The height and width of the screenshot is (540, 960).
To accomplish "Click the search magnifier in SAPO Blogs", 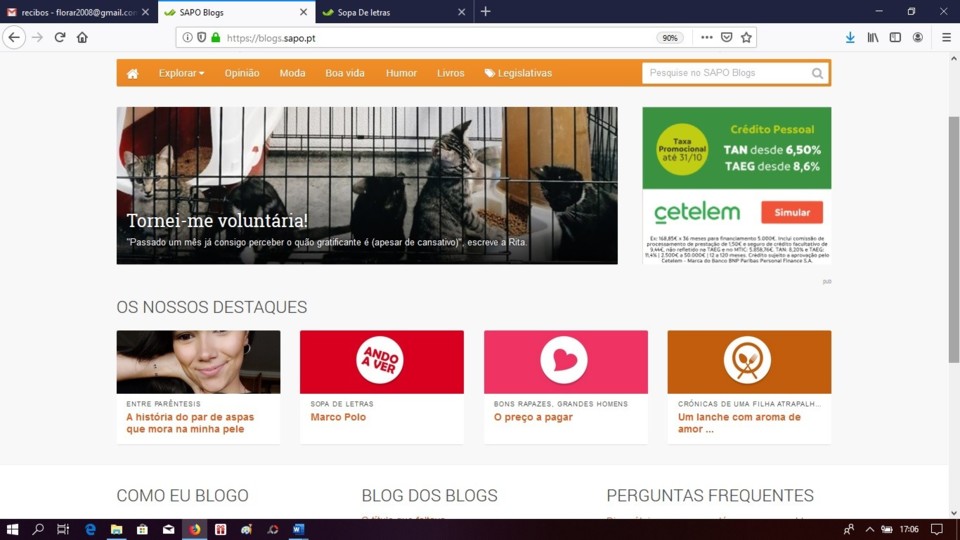I will pos(817,73).
